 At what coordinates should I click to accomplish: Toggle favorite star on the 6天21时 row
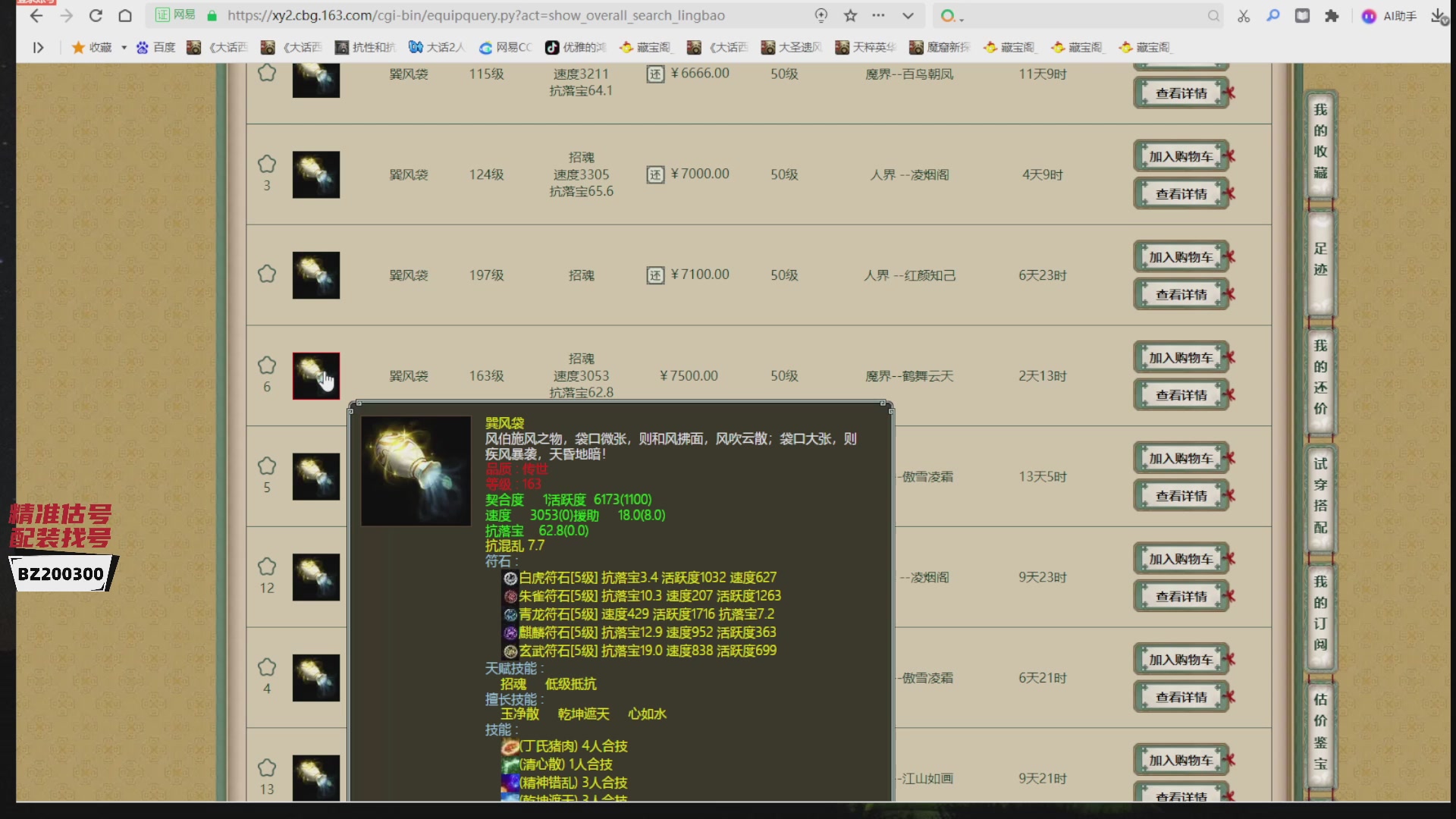(267, 667)
